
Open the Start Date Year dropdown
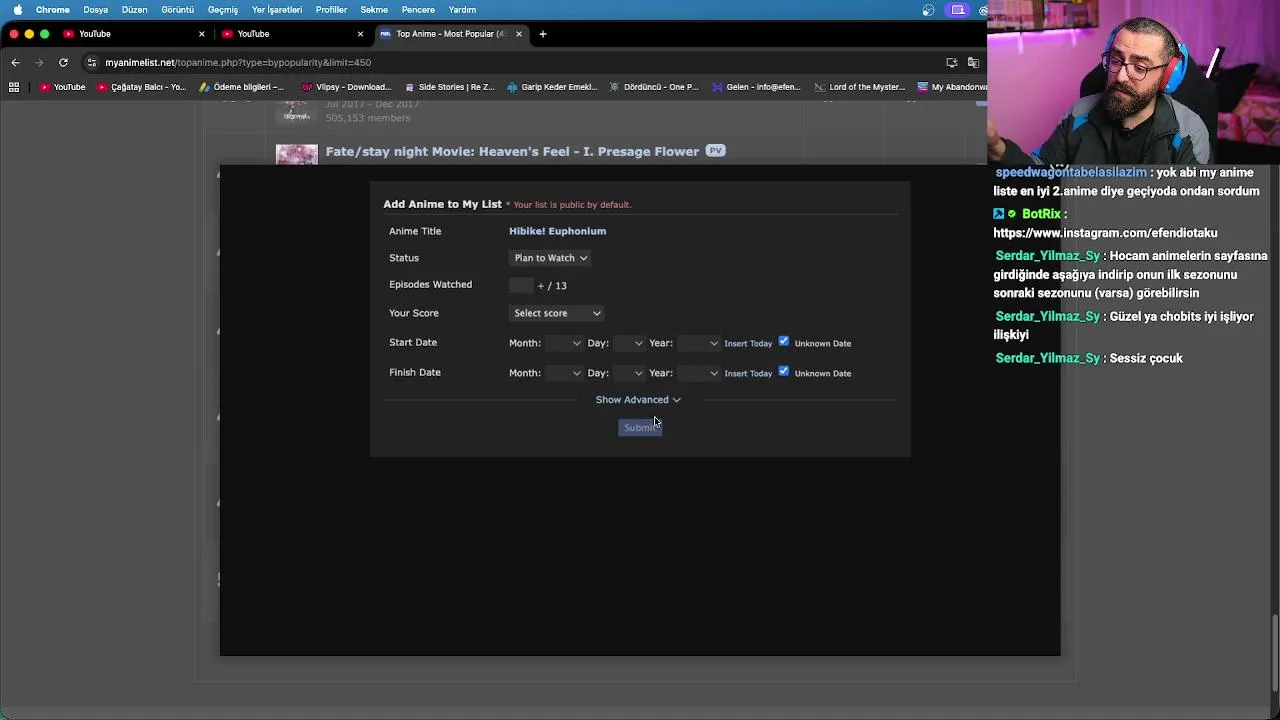(698, 343)
